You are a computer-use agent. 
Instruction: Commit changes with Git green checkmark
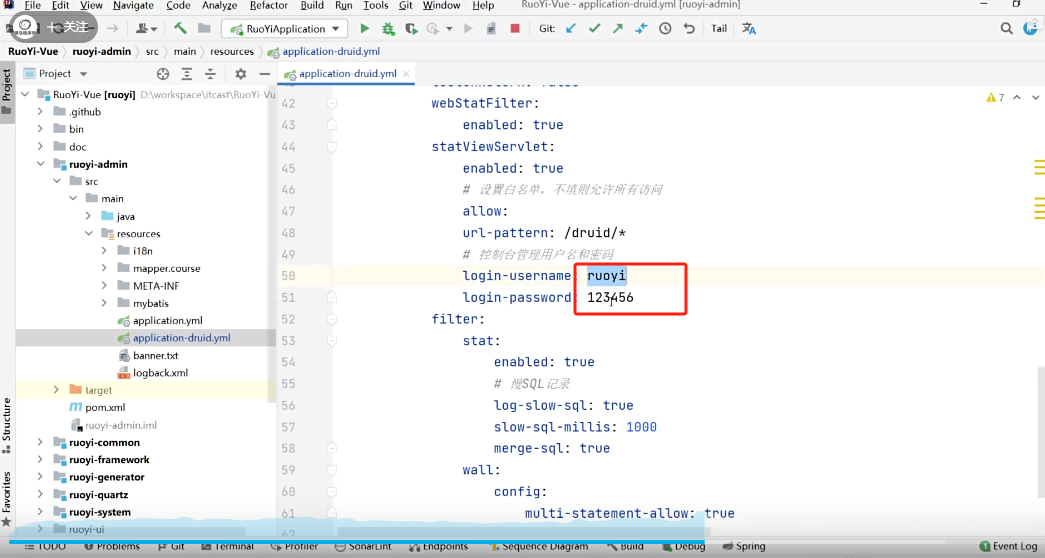point(594,29)
